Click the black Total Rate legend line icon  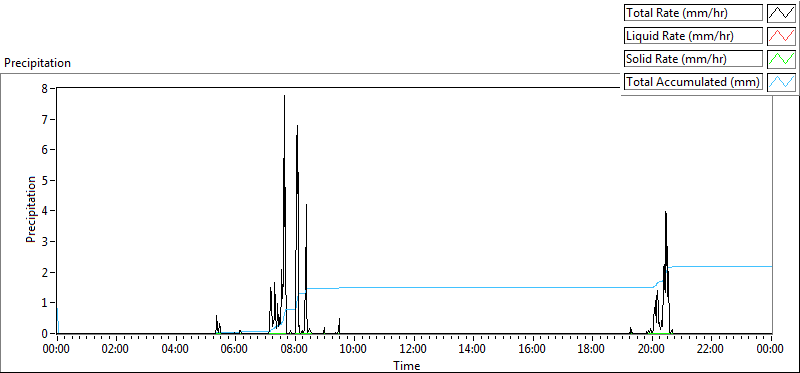781,13
